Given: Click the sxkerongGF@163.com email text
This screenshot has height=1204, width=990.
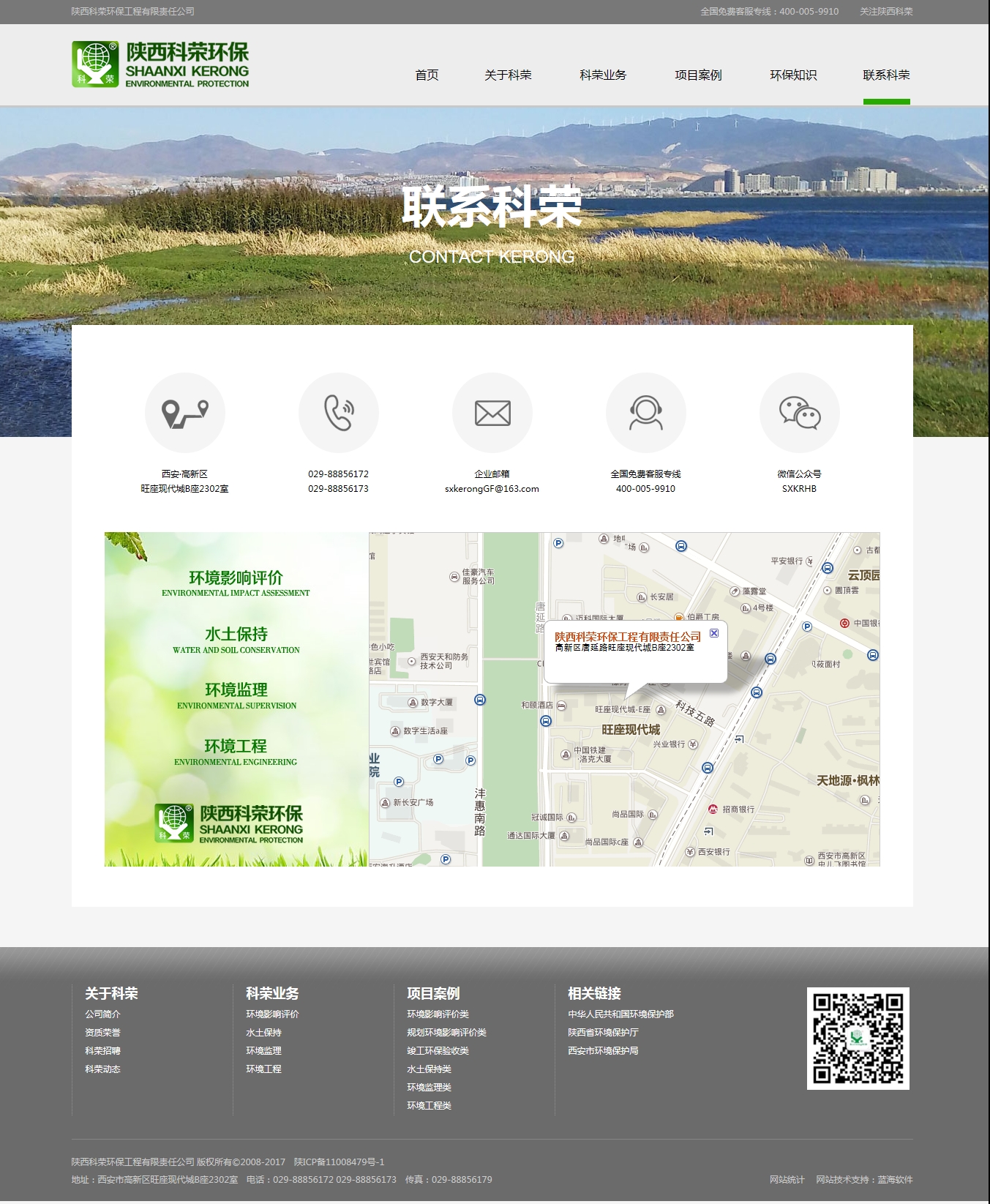Looking at the screenshot, I should tap(492, 489).
